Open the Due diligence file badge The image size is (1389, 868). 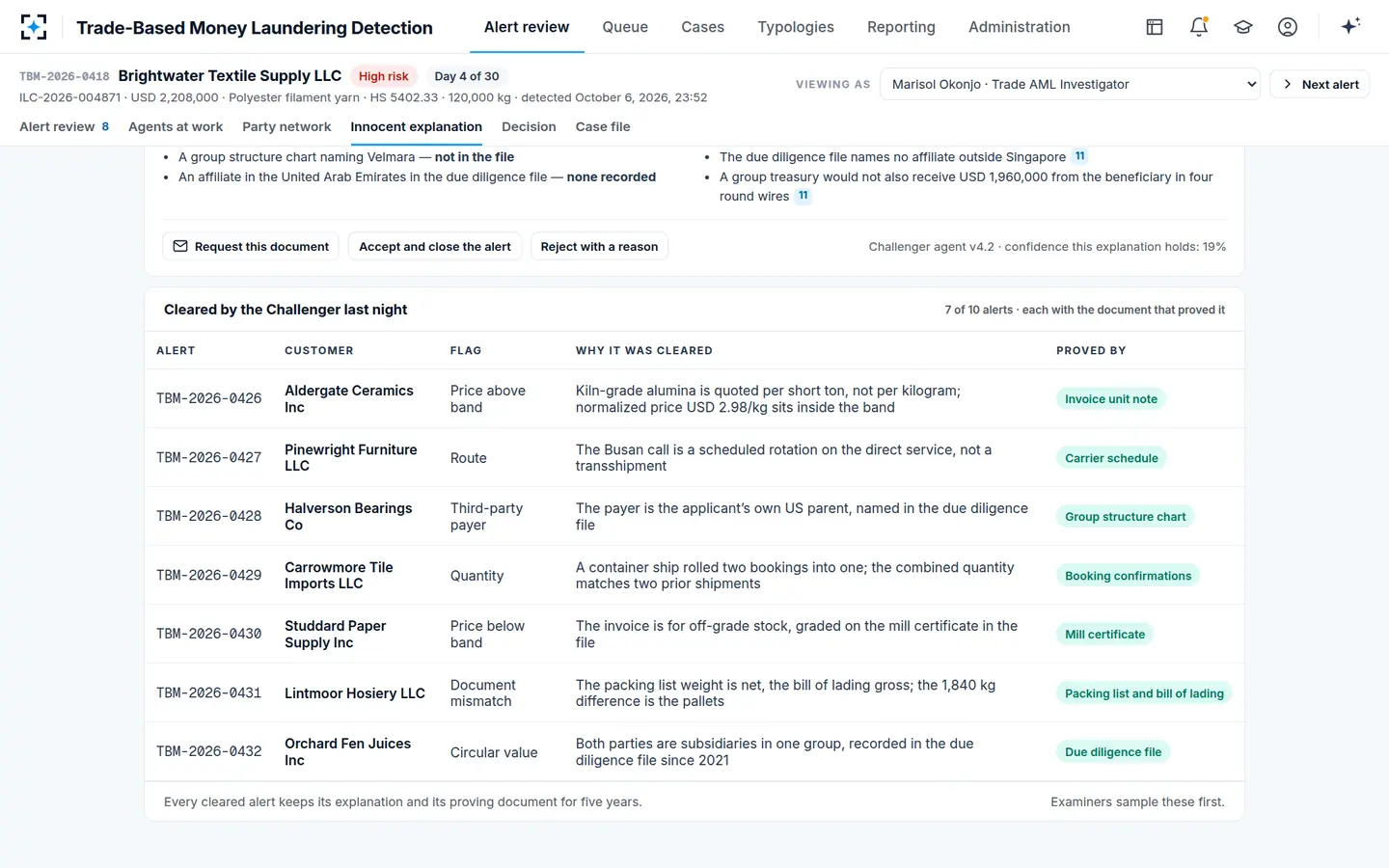point(1113,751)
